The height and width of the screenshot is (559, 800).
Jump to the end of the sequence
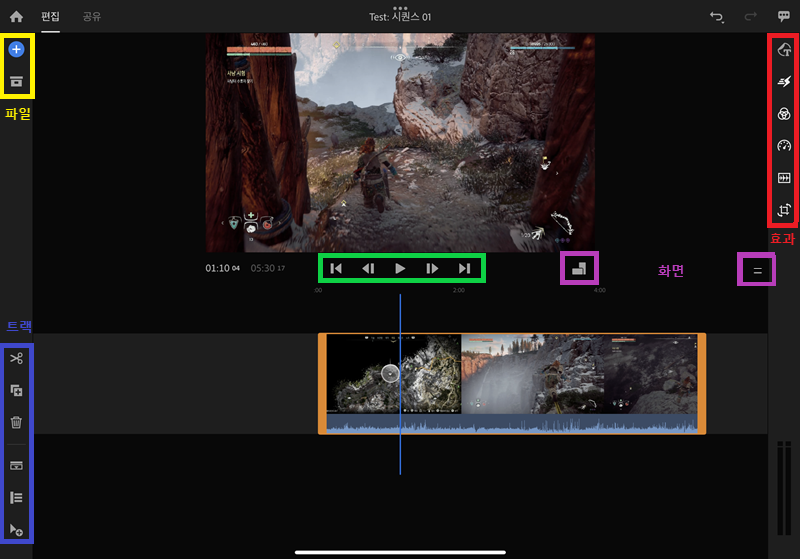click(464, 268)
